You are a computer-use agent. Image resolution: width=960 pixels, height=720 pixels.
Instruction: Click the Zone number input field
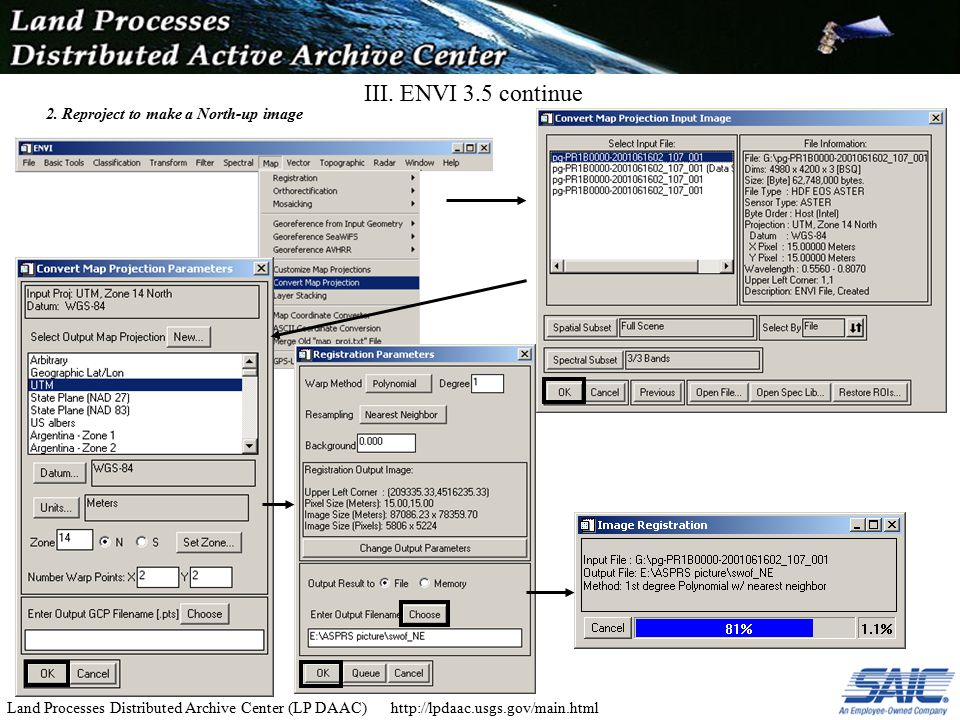click(75, 540)
